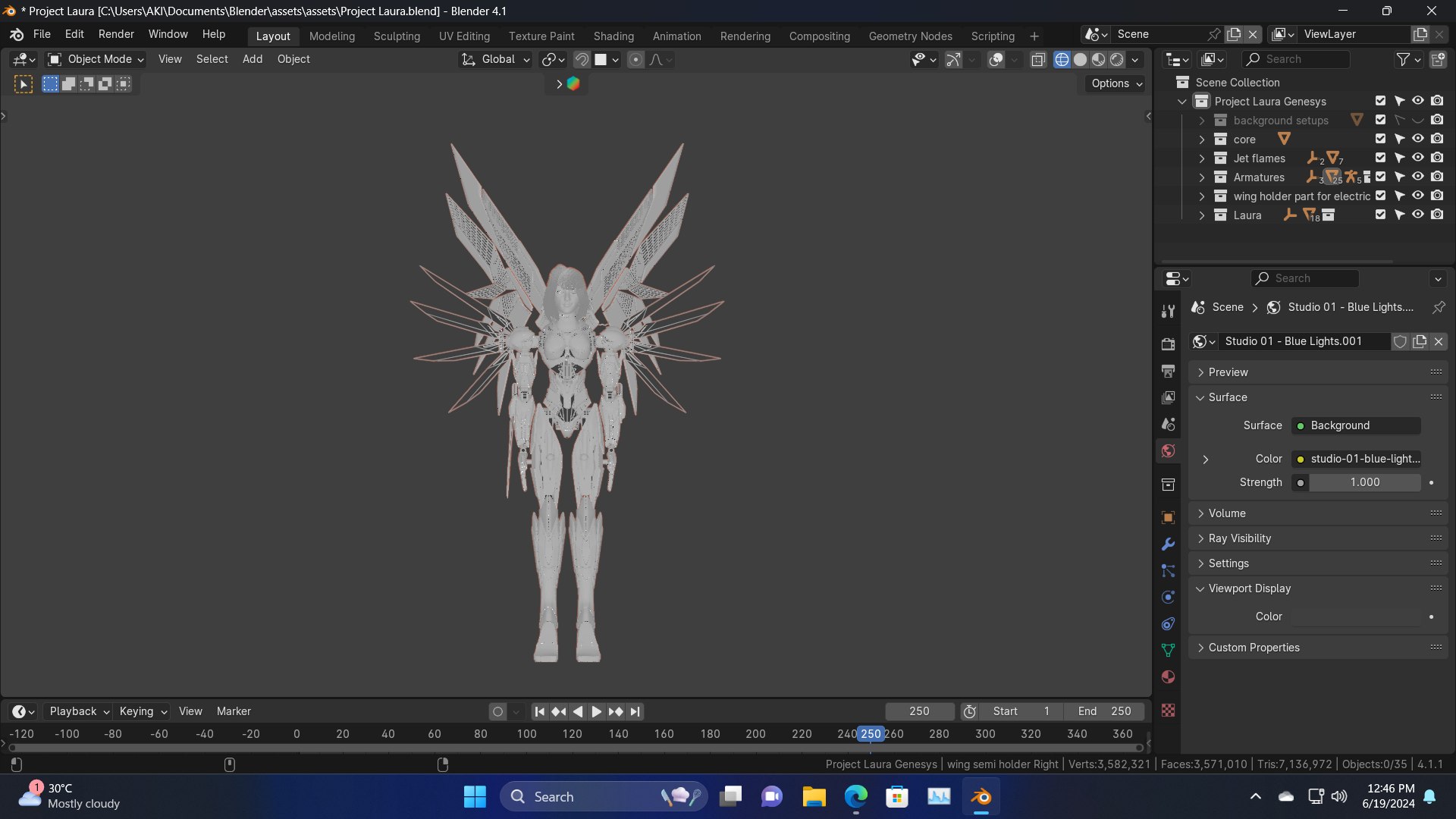Open the Options dropdown in viewport

tap(1117, 83)
